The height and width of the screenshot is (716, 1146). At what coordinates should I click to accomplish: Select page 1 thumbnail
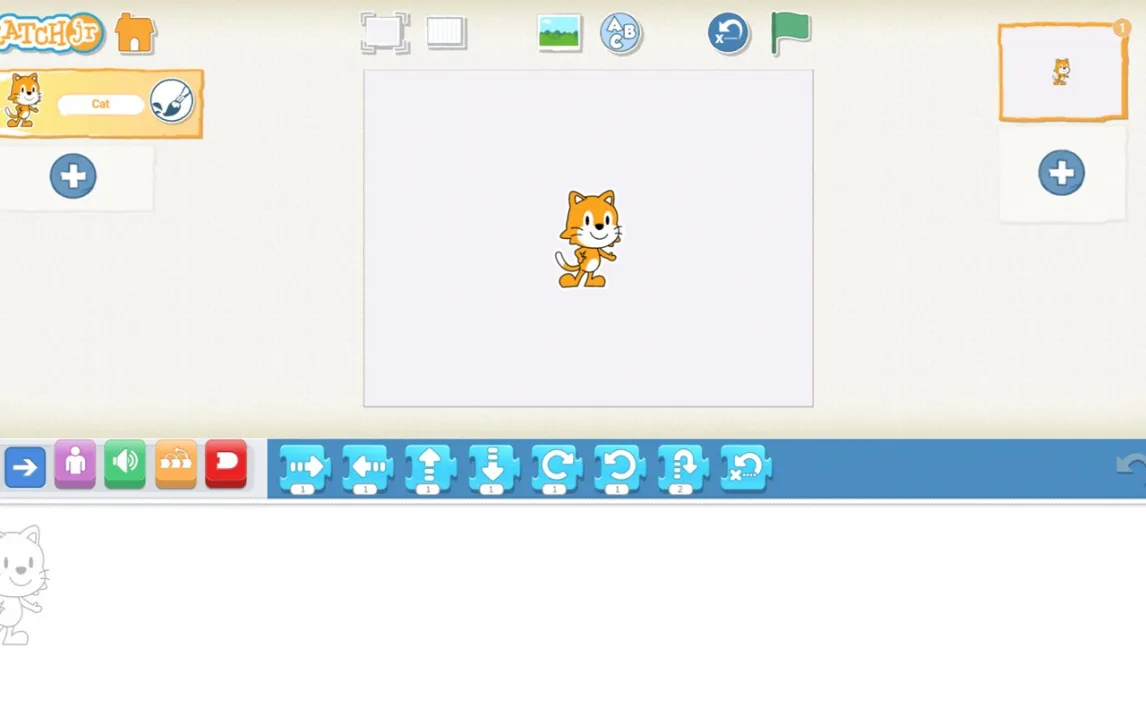click(x=1062, y=72)
